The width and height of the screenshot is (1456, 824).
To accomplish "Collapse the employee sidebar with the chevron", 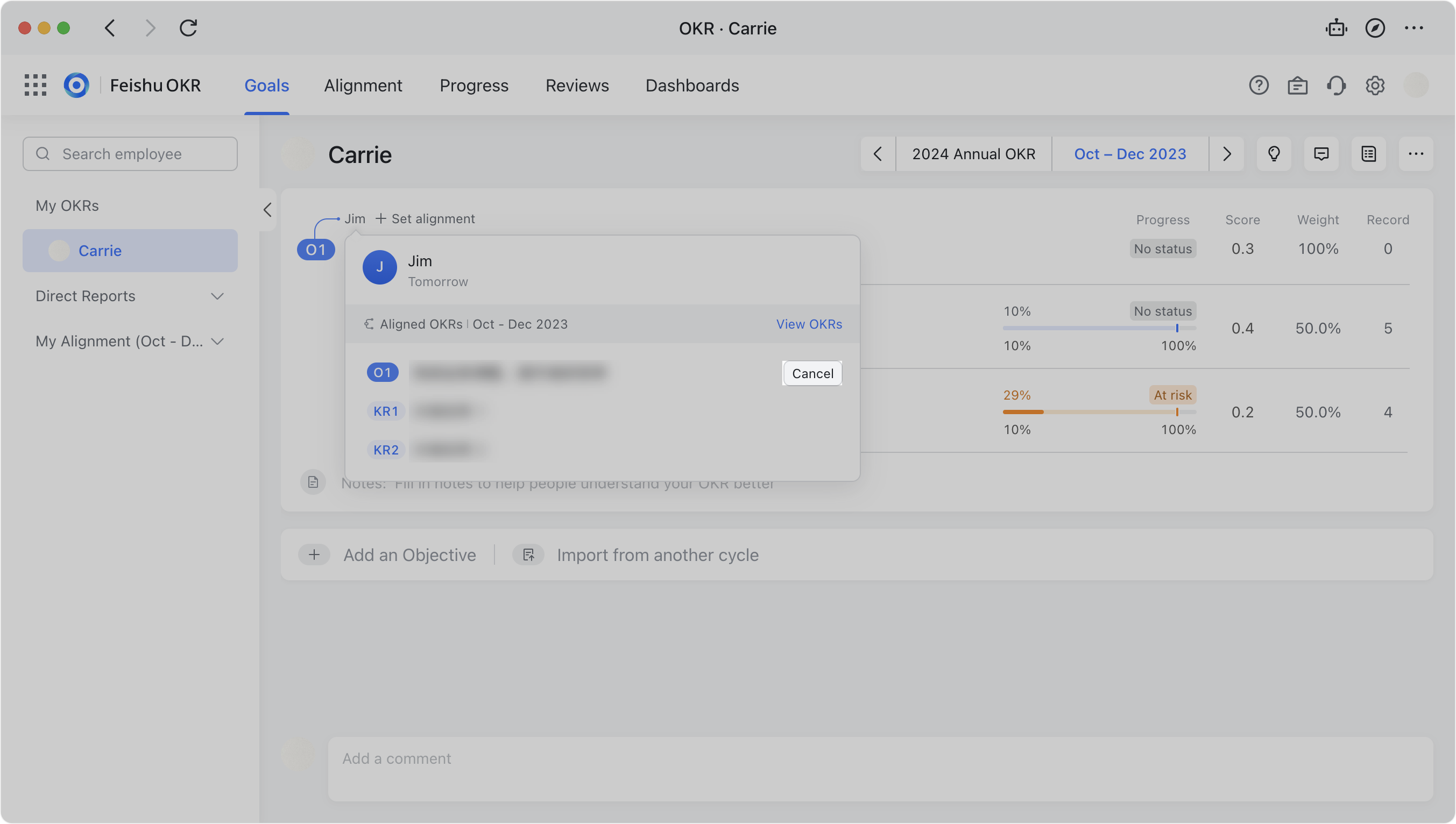I will pos(267,209).
